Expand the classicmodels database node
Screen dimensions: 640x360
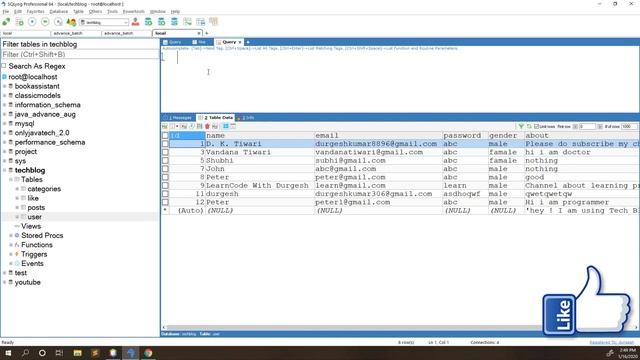(4, 96)
